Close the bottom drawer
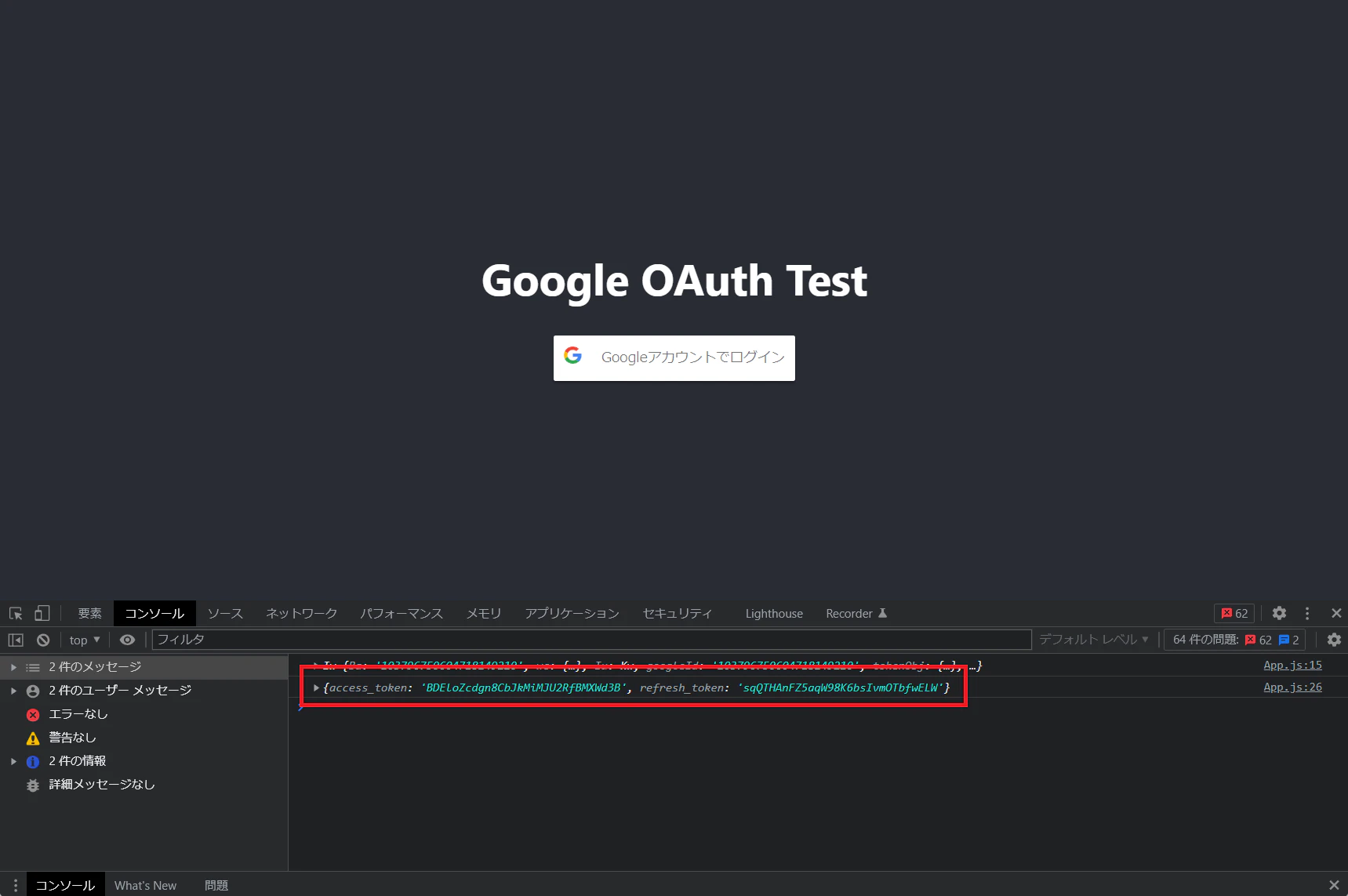The image size is (1348, 896). pyautogui.click(x=1334, y=885)
